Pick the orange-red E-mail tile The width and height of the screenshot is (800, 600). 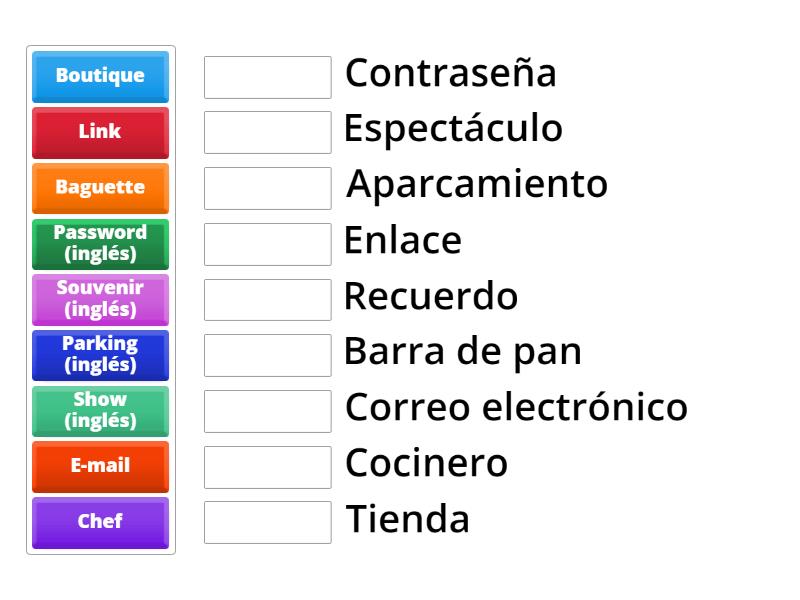coord(100,466)
